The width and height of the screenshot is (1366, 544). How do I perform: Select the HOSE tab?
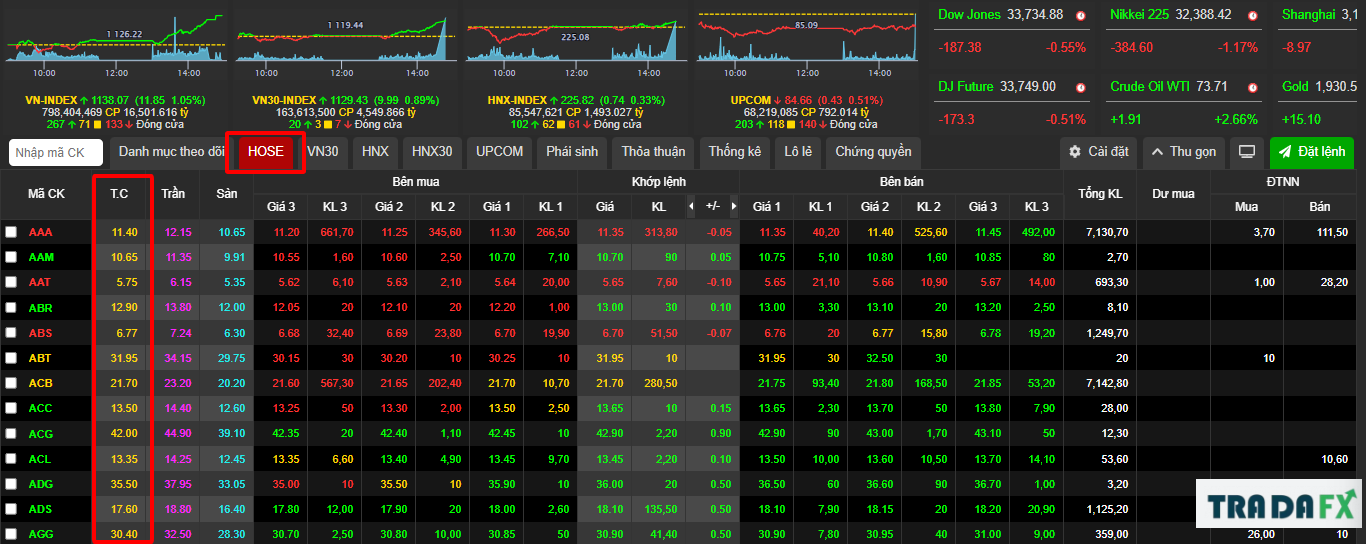tap(266, 152)
